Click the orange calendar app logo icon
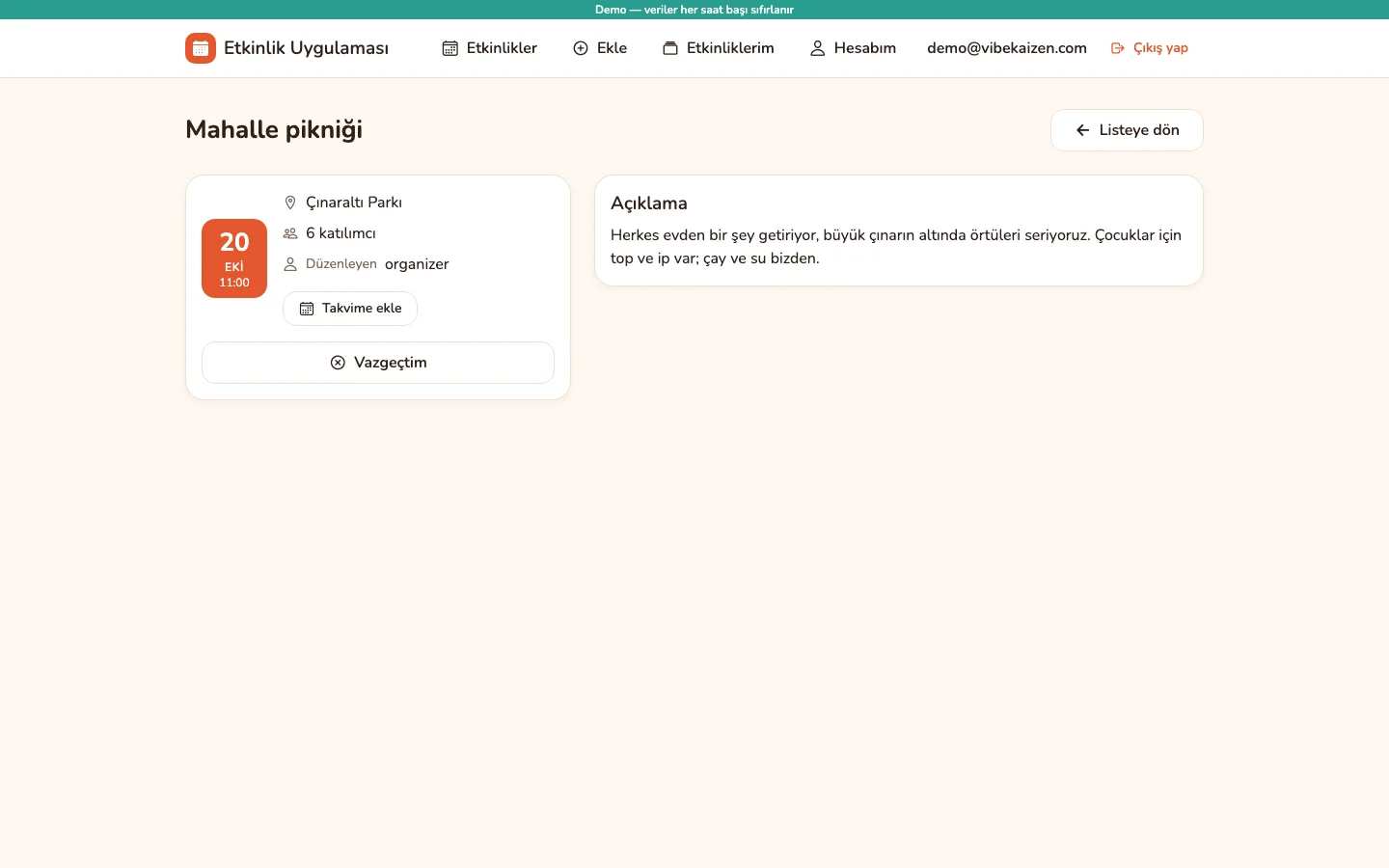1389x868 pixels. pos(201,48)
